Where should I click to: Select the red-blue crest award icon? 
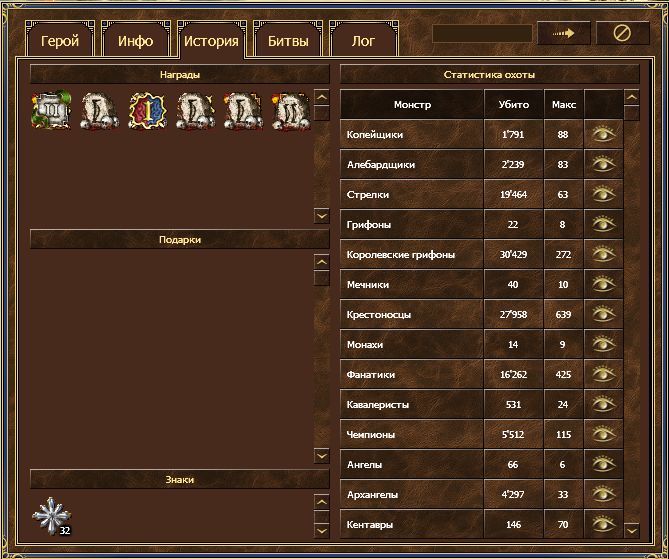coord(146,111)
